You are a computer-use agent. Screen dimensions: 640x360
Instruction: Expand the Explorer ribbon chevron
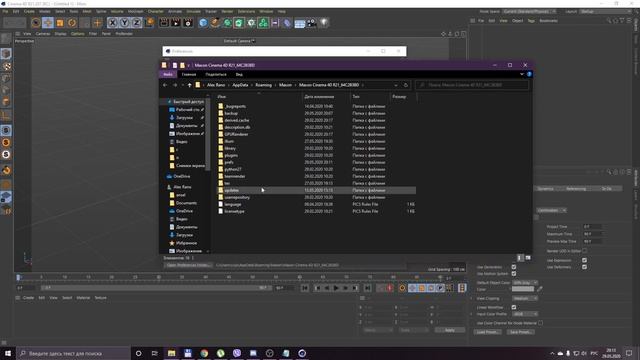[522, 74]
